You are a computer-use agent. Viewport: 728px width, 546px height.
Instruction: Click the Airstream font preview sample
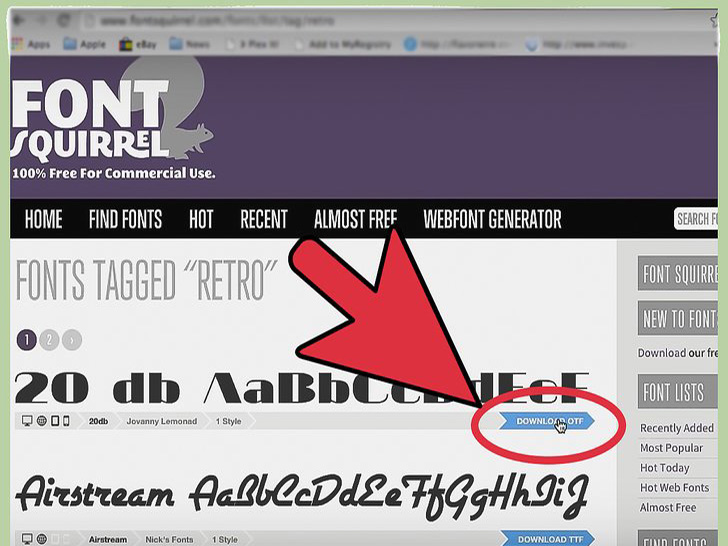coord(302,497)
